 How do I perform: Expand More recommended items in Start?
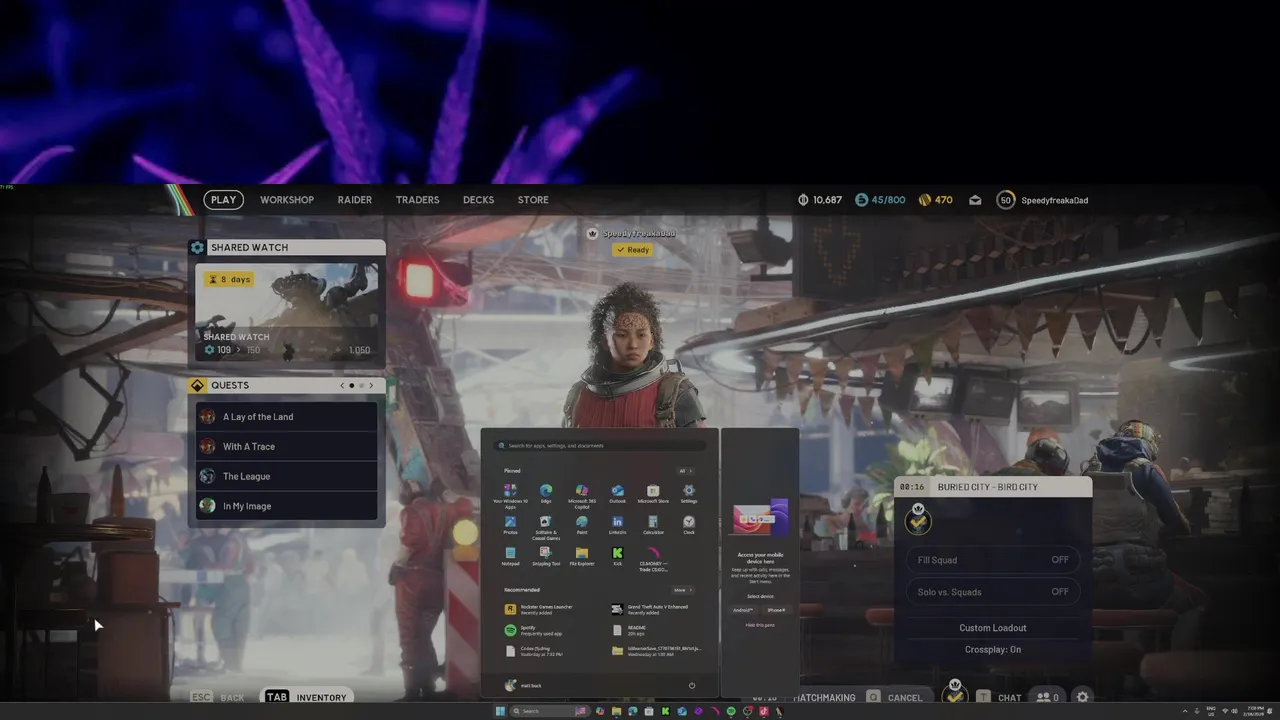click(683, 590)
